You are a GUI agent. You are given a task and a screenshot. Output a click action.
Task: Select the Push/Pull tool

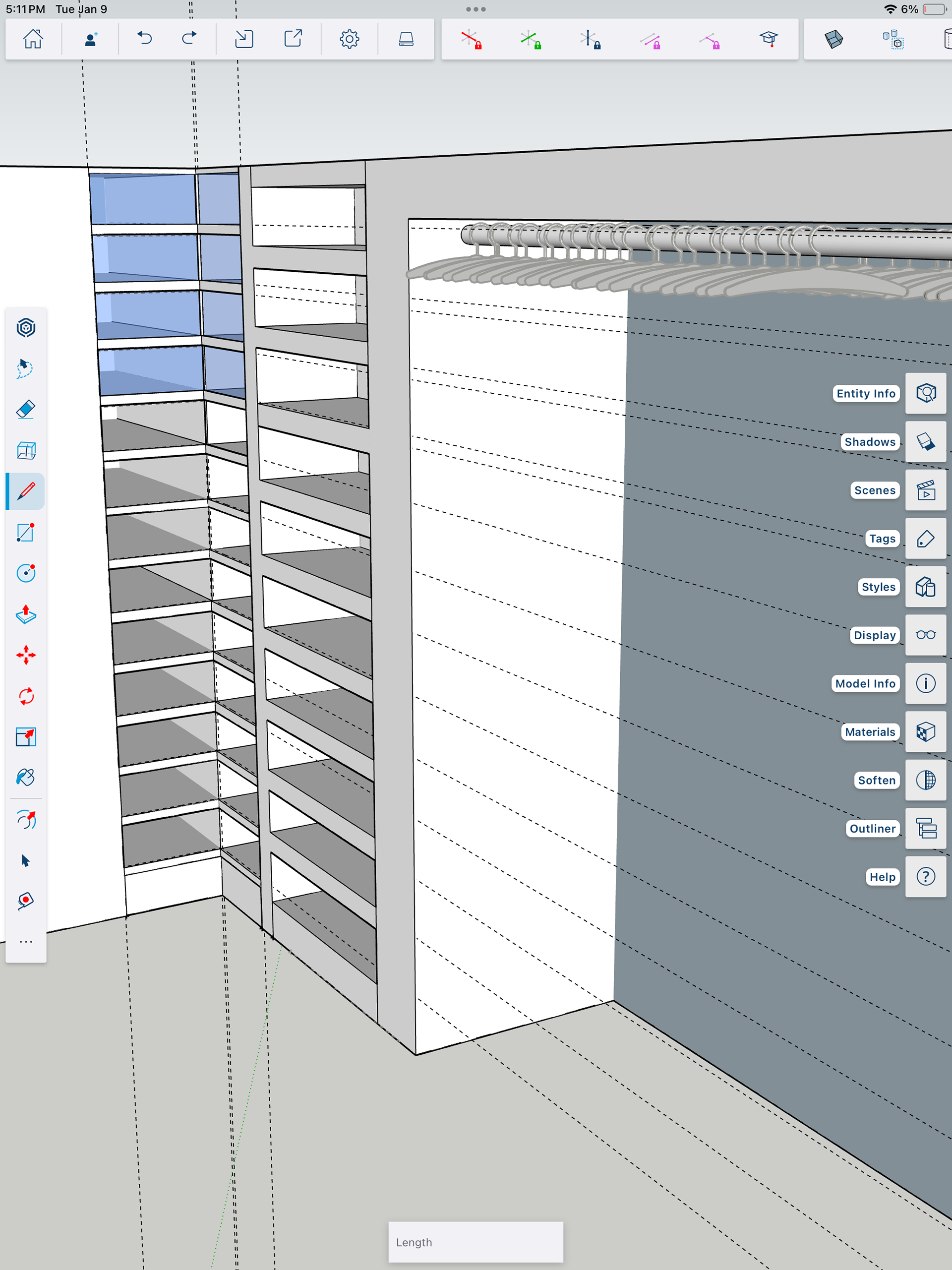click(26, 614)
